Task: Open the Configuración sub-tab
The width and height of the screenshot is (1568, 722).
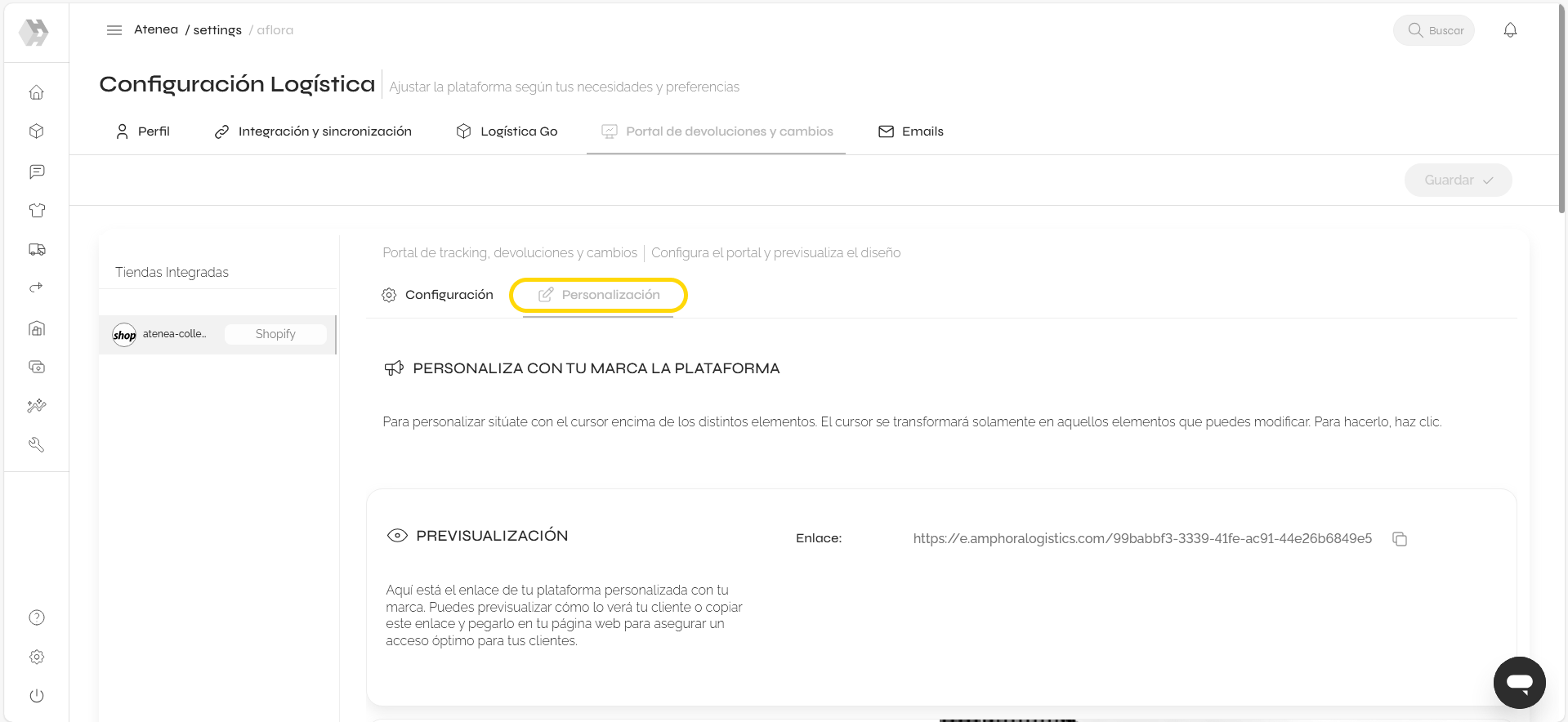Action: point(438,295)
